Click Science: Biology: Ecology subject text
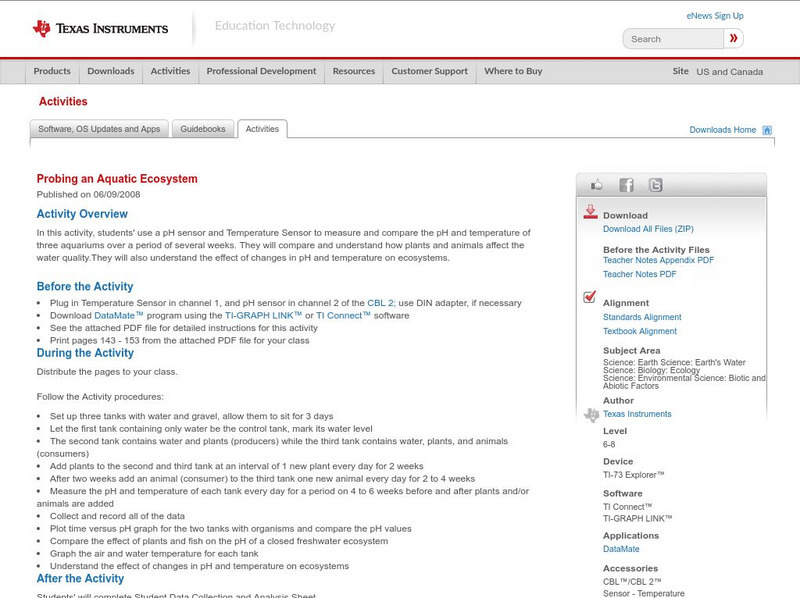 (x=652, y=370)
